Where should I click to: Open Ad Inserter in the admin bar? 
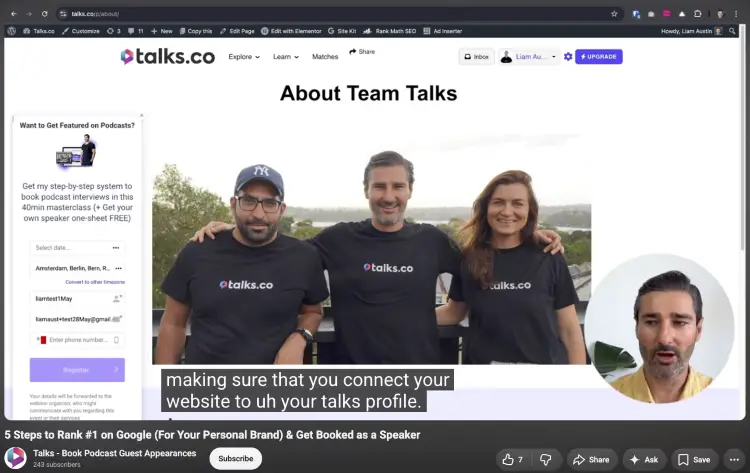(x=443, y=31)
